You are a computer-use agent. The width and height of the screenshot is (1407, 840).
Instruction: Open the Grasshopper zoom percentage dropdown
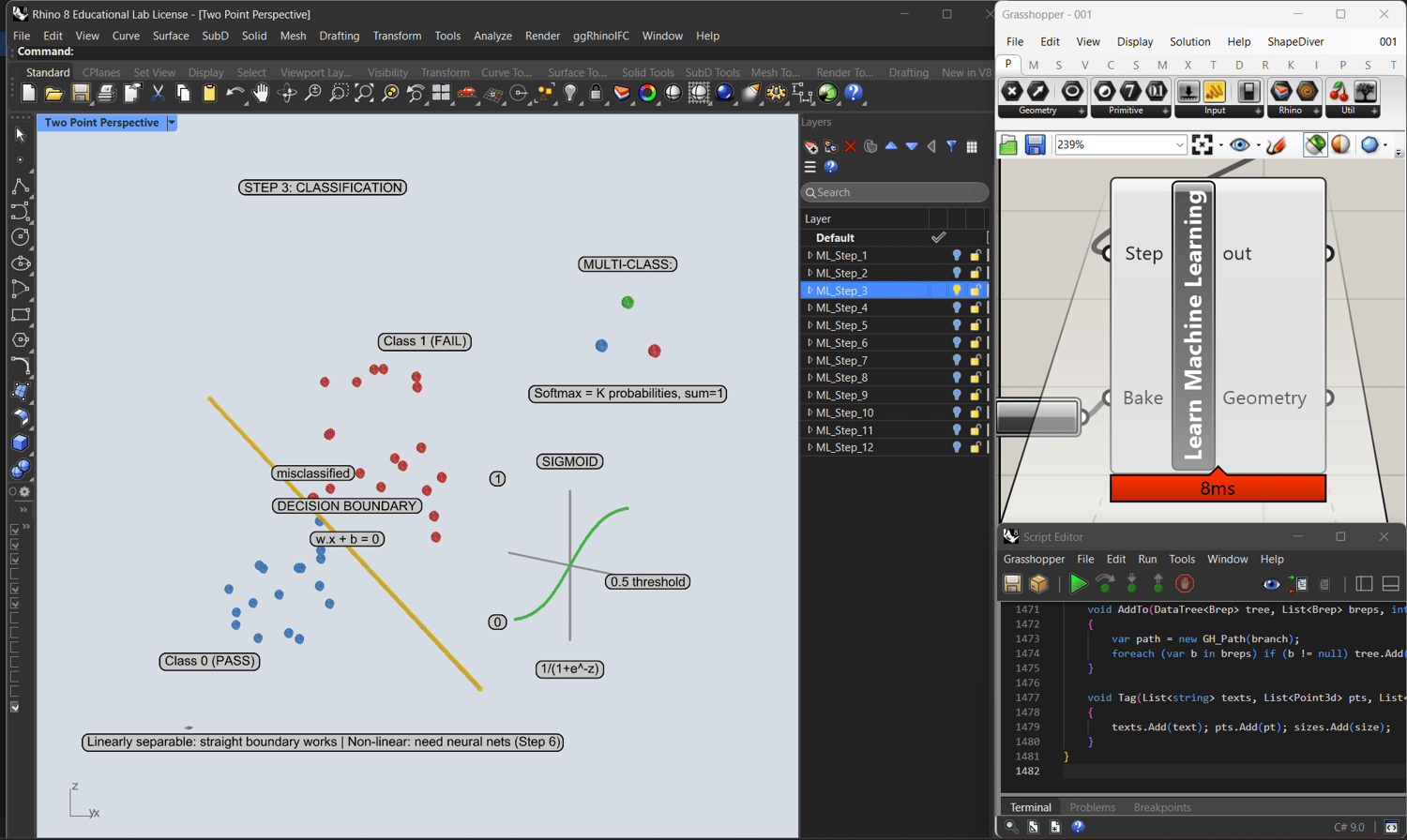point(1179,144)
